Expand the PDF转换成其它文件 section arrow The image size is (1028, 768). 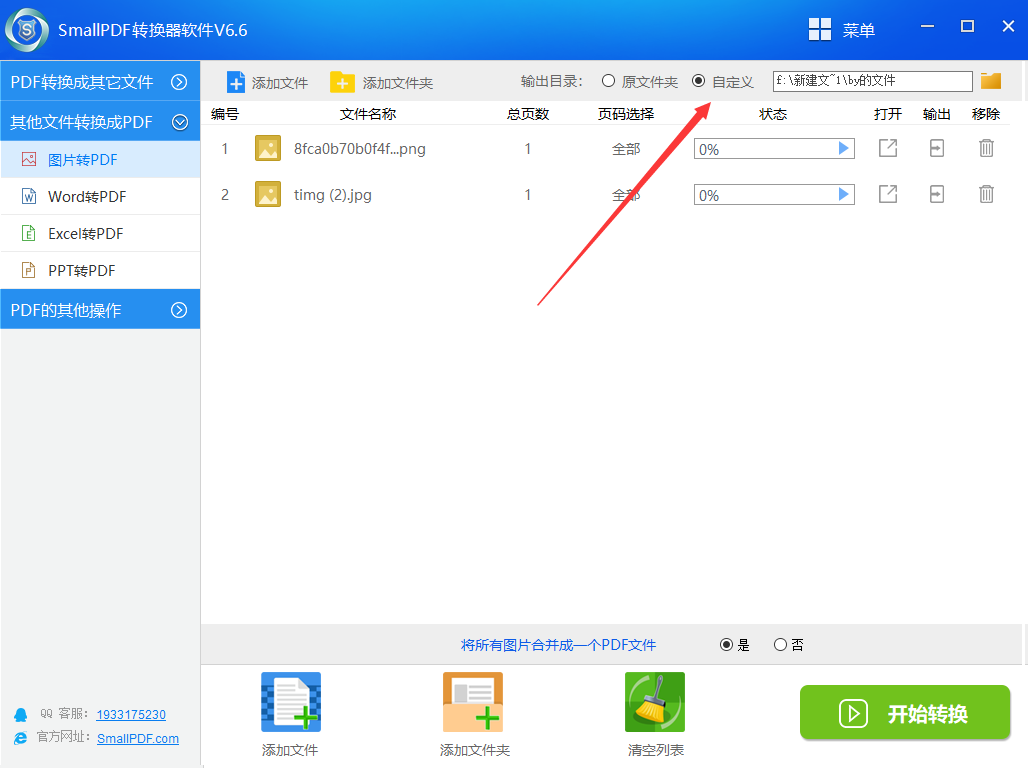pyautogui.click(x=179, y=82)
